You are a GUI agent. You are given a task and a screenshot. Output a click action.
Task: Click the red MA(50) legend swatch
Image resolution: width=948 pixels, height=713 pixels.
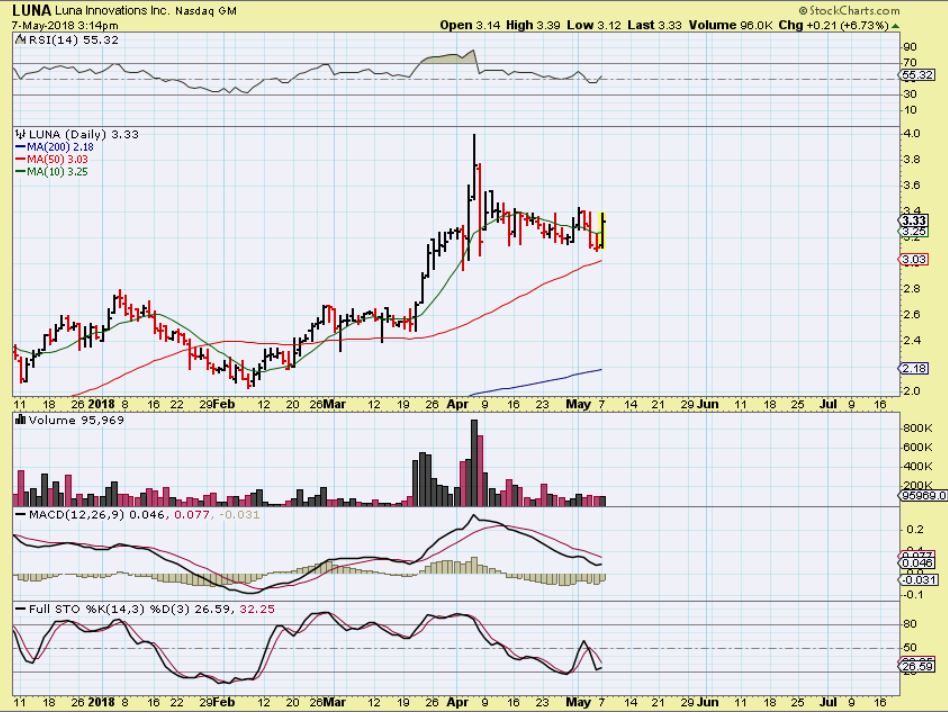click(21, 158)
